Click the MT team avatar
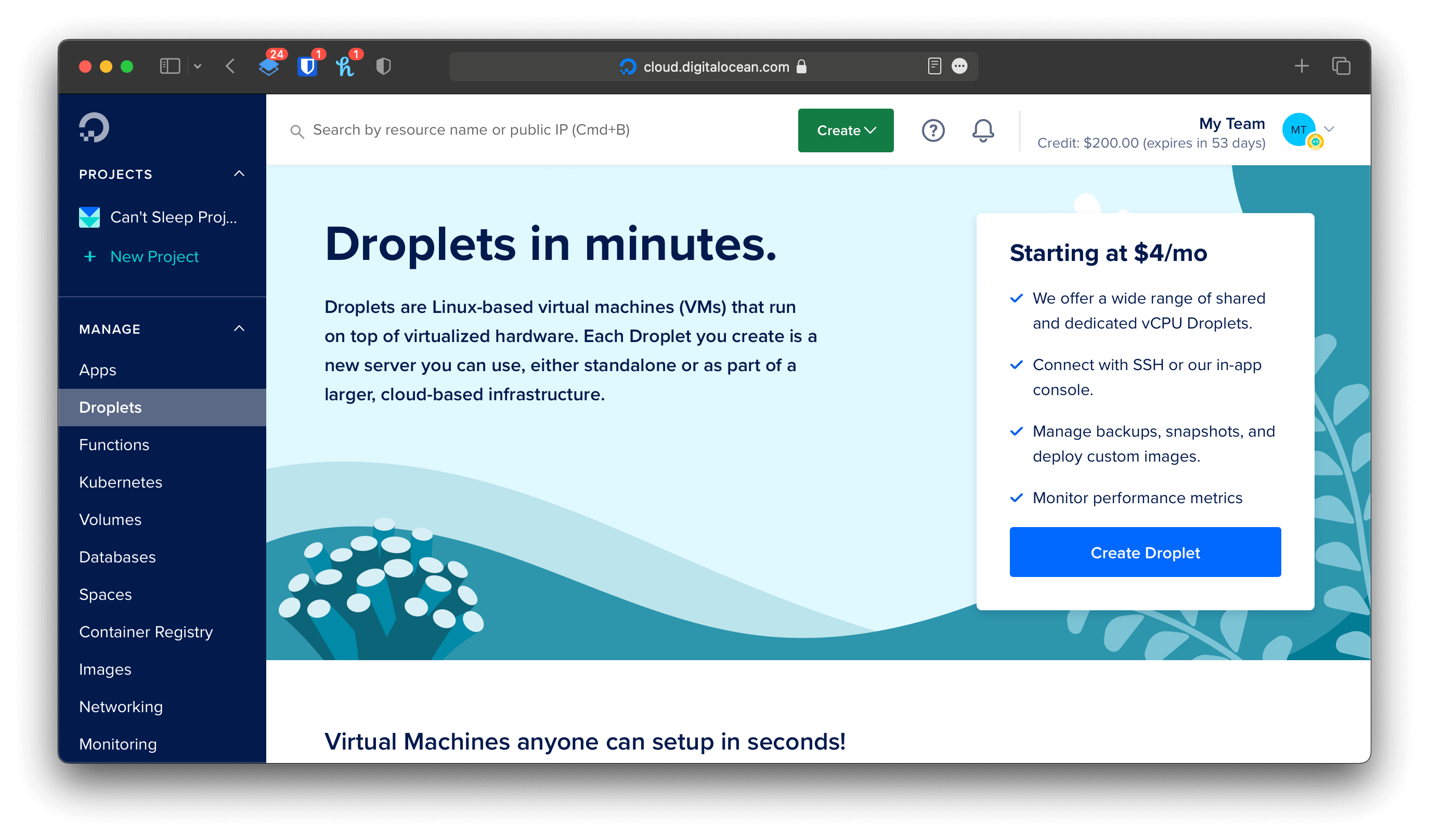Viewport: 1429px width, 840px height. pos(1298,130)
